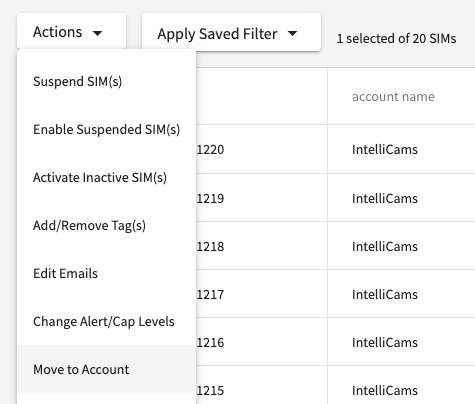Click IntelliCams account in row 1217
This screenshot has width=475, height=404.
click(x=385, y=295)
